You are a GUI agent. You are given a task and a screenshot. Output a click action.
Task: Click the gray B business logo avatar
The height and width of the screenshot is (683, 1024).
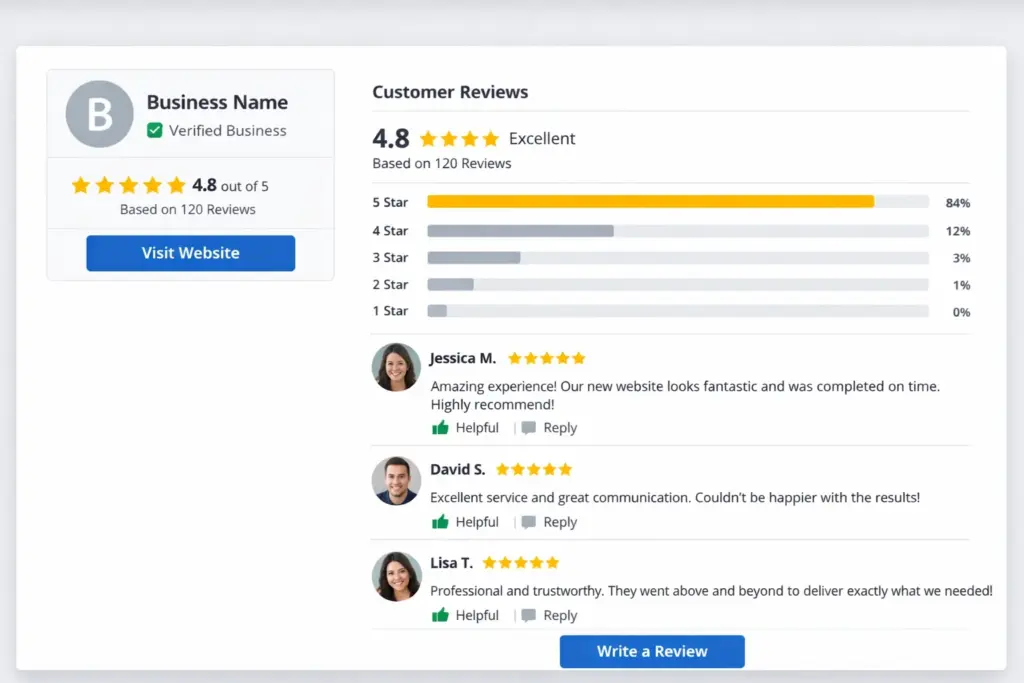click(x=99, y=114)
